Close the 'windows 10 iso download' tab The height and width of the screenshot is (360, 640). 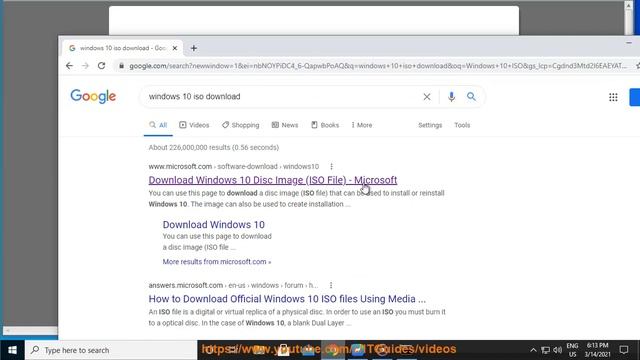click(175, 48)
